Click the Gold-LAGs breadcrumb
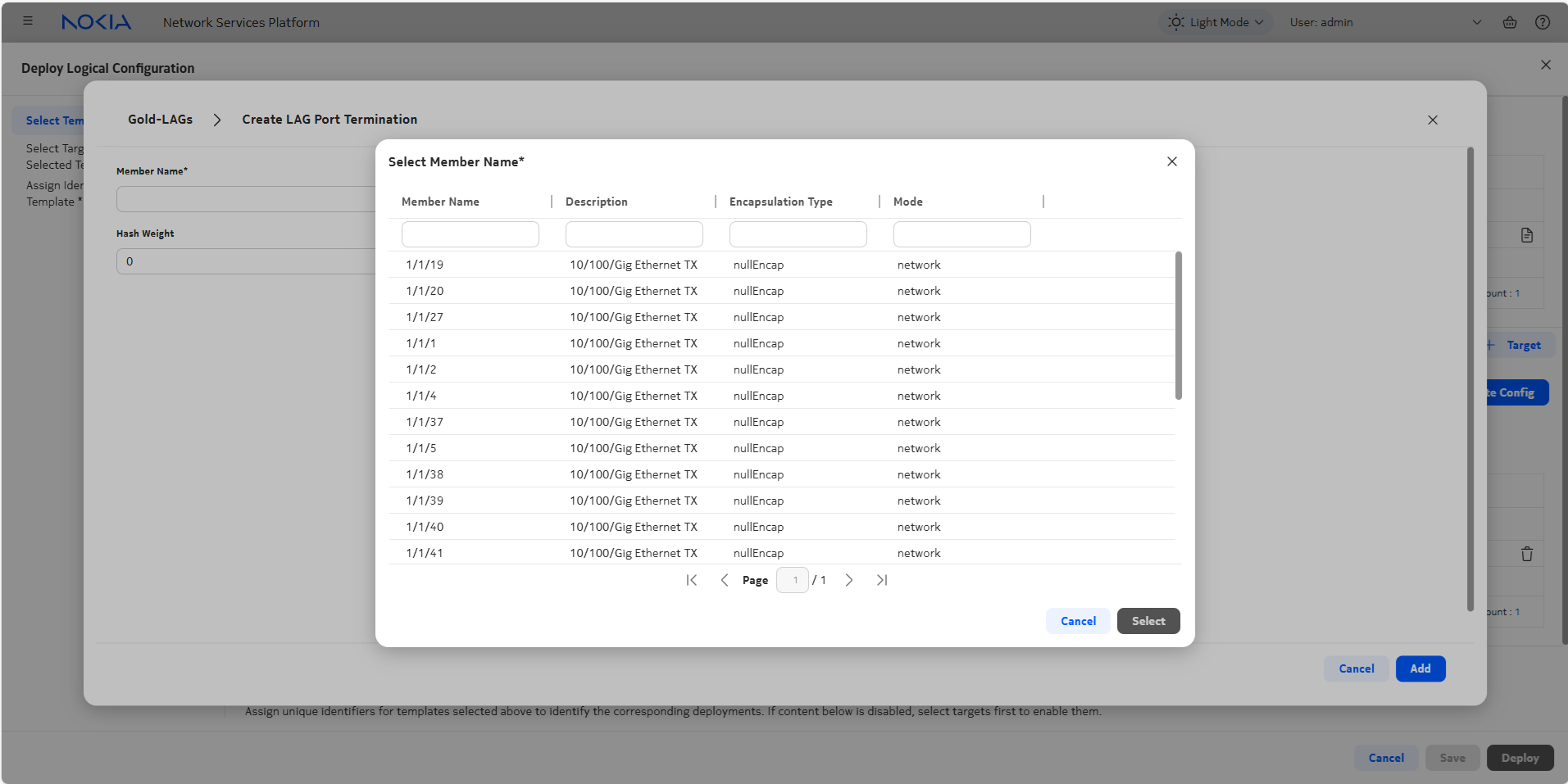1568x784 pixels. [160, 120]
